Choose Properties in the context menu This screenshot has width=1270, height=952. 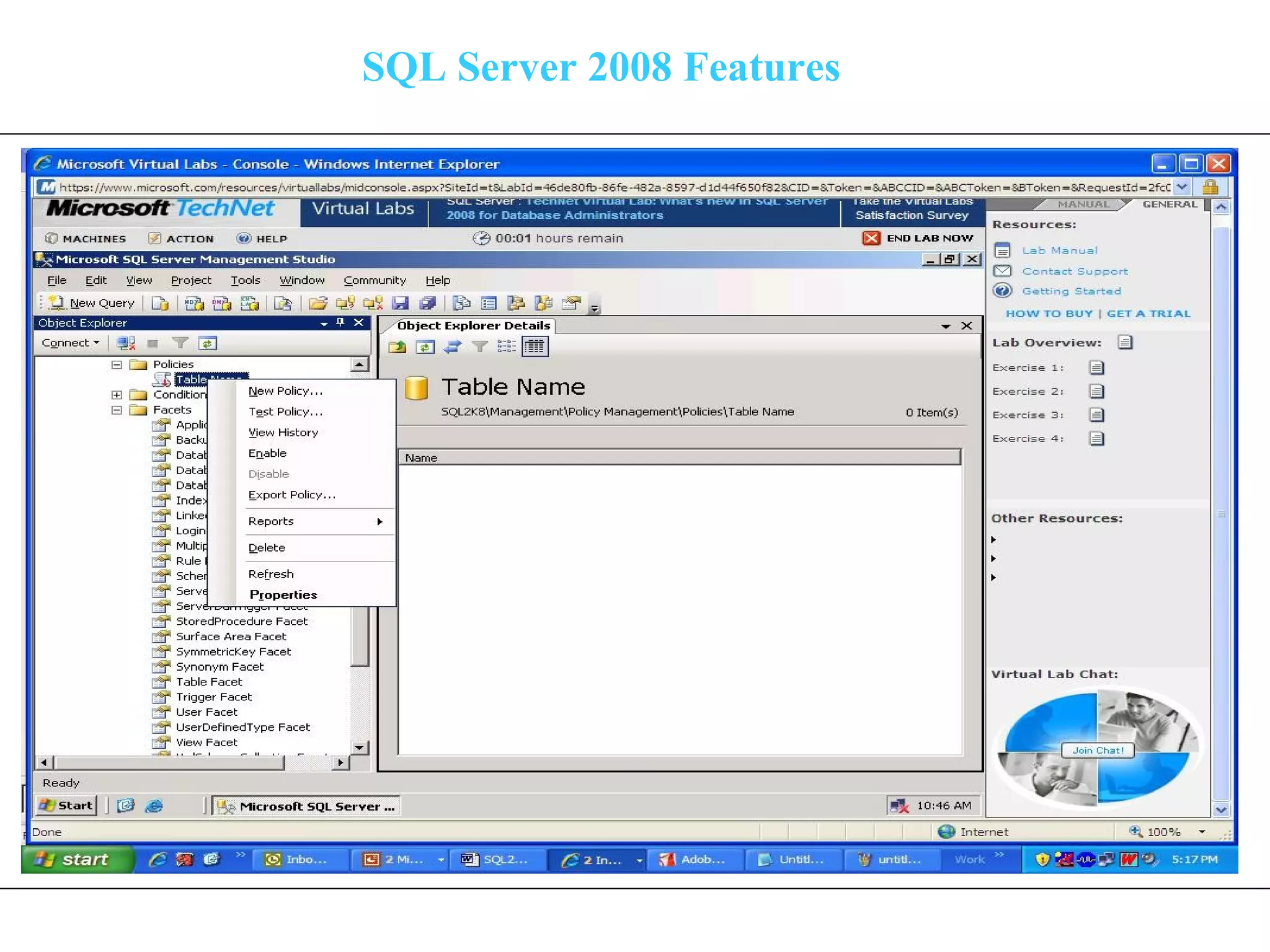click(283, 594)
